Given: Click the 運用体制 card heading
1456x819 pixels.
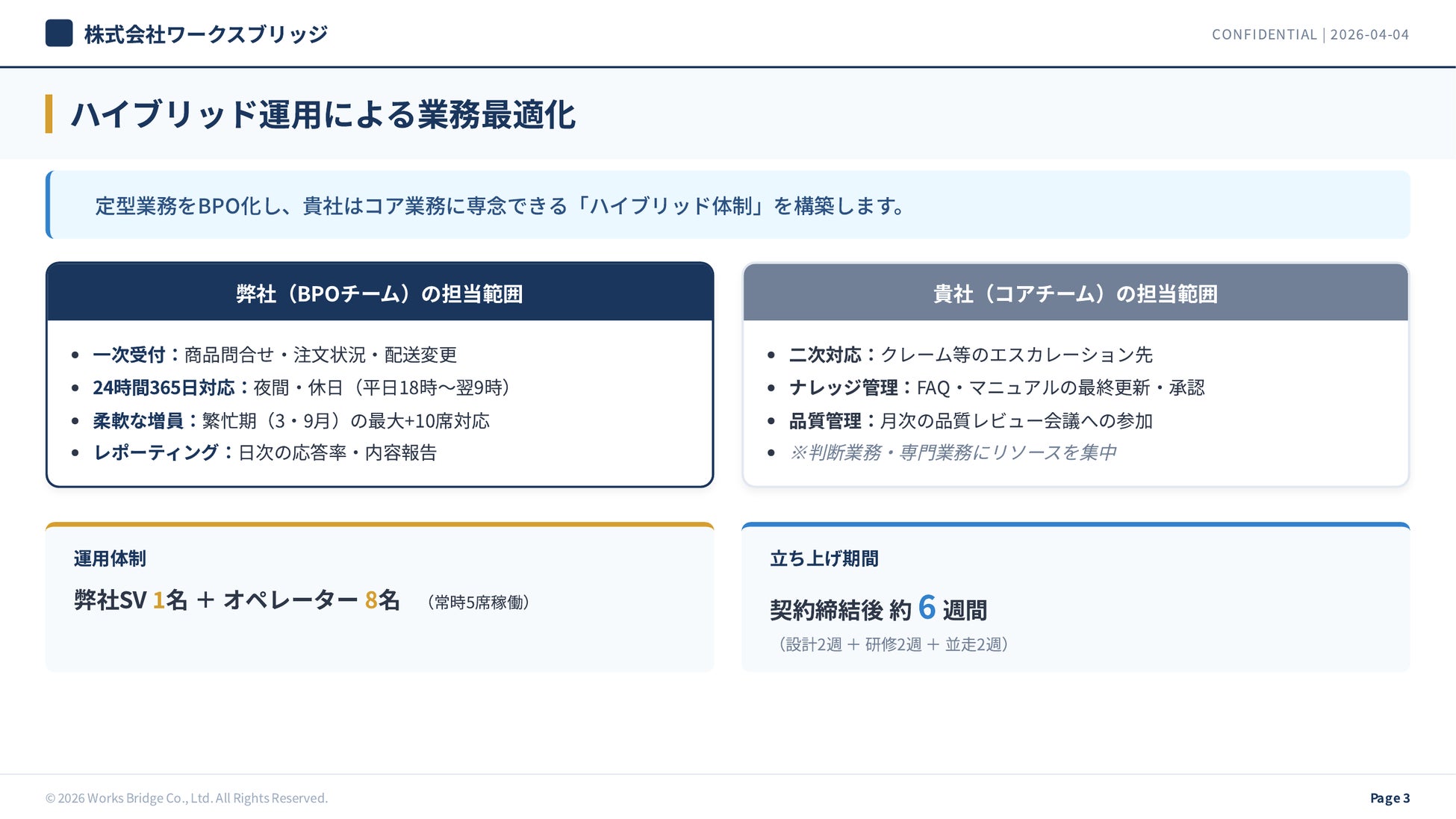Looking at the screenshot, I should (110, 558).
